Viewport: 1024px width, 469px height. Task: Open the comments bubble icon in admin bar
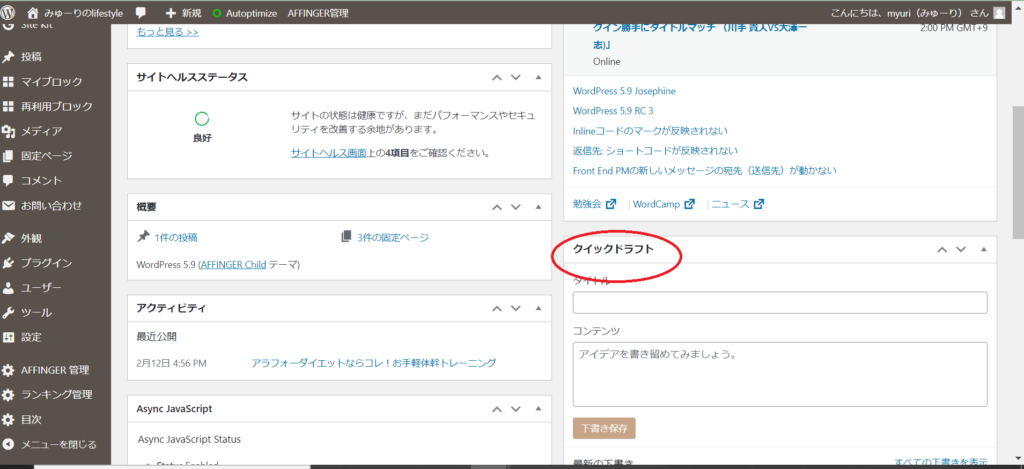click(x=140, y=13)
